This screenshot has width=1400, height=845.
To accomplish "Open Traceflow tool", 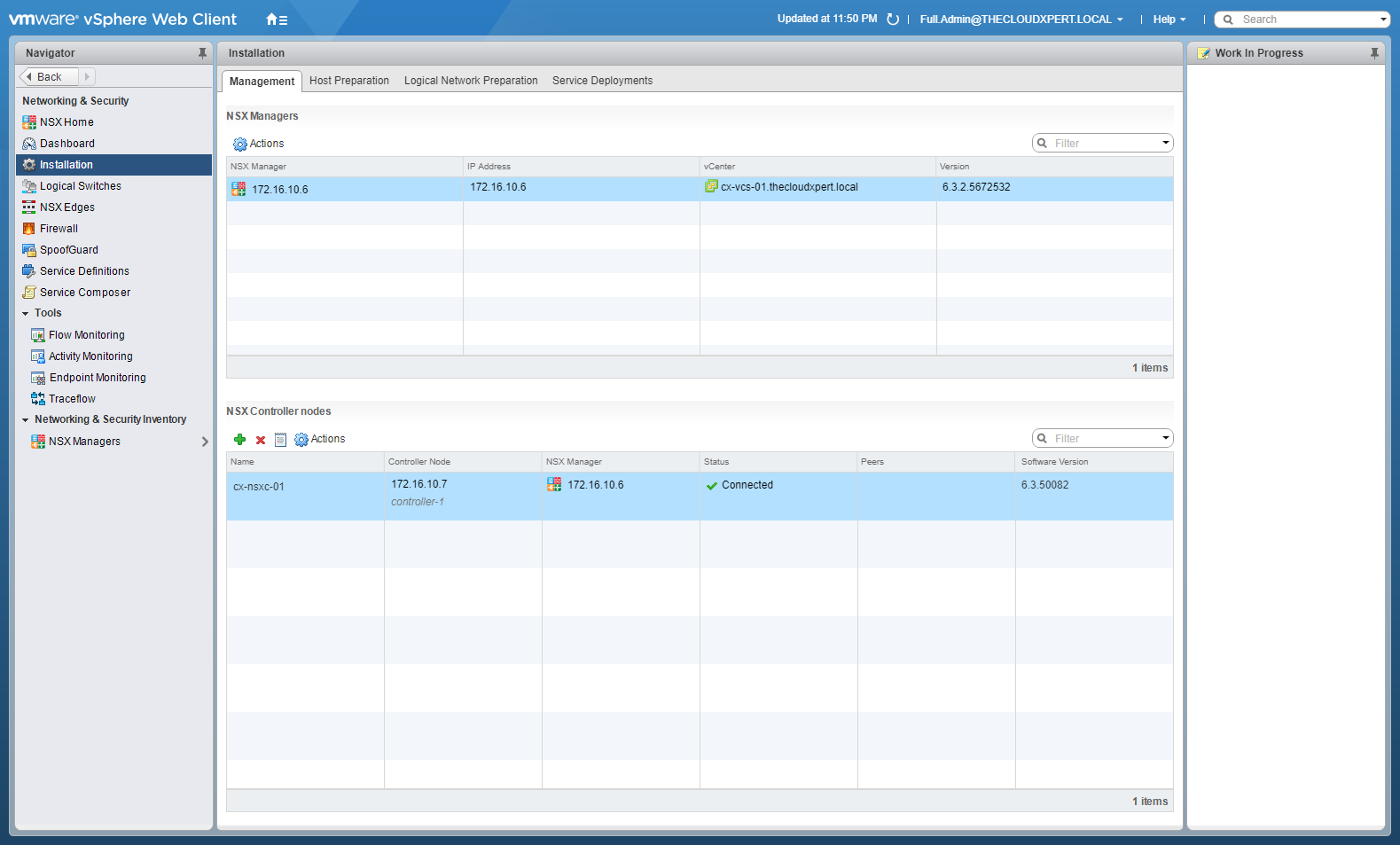I will [72, 399].
